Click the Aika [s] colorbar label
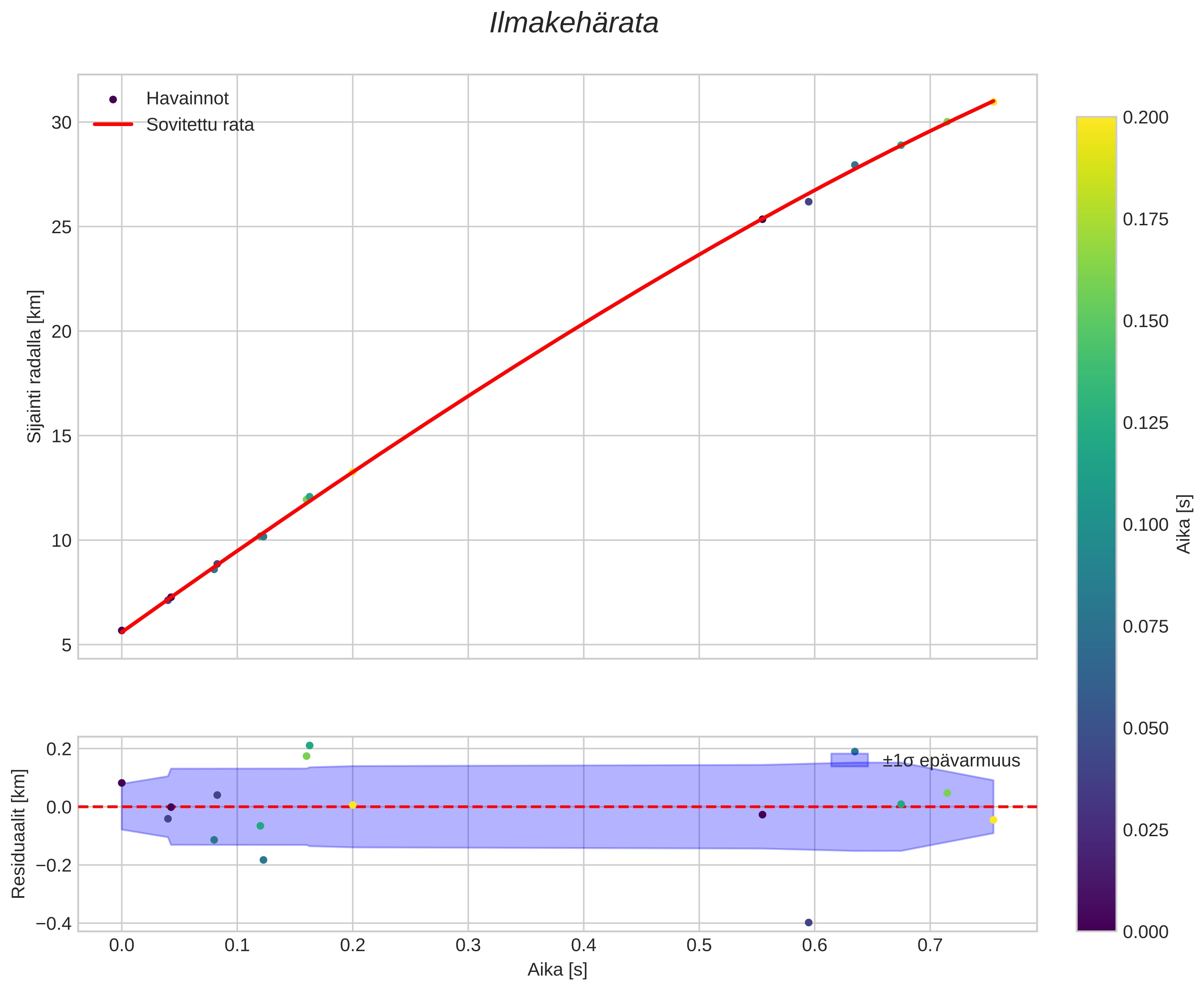This screenshot has width=1204, height=990. [x=1184, y=524]
